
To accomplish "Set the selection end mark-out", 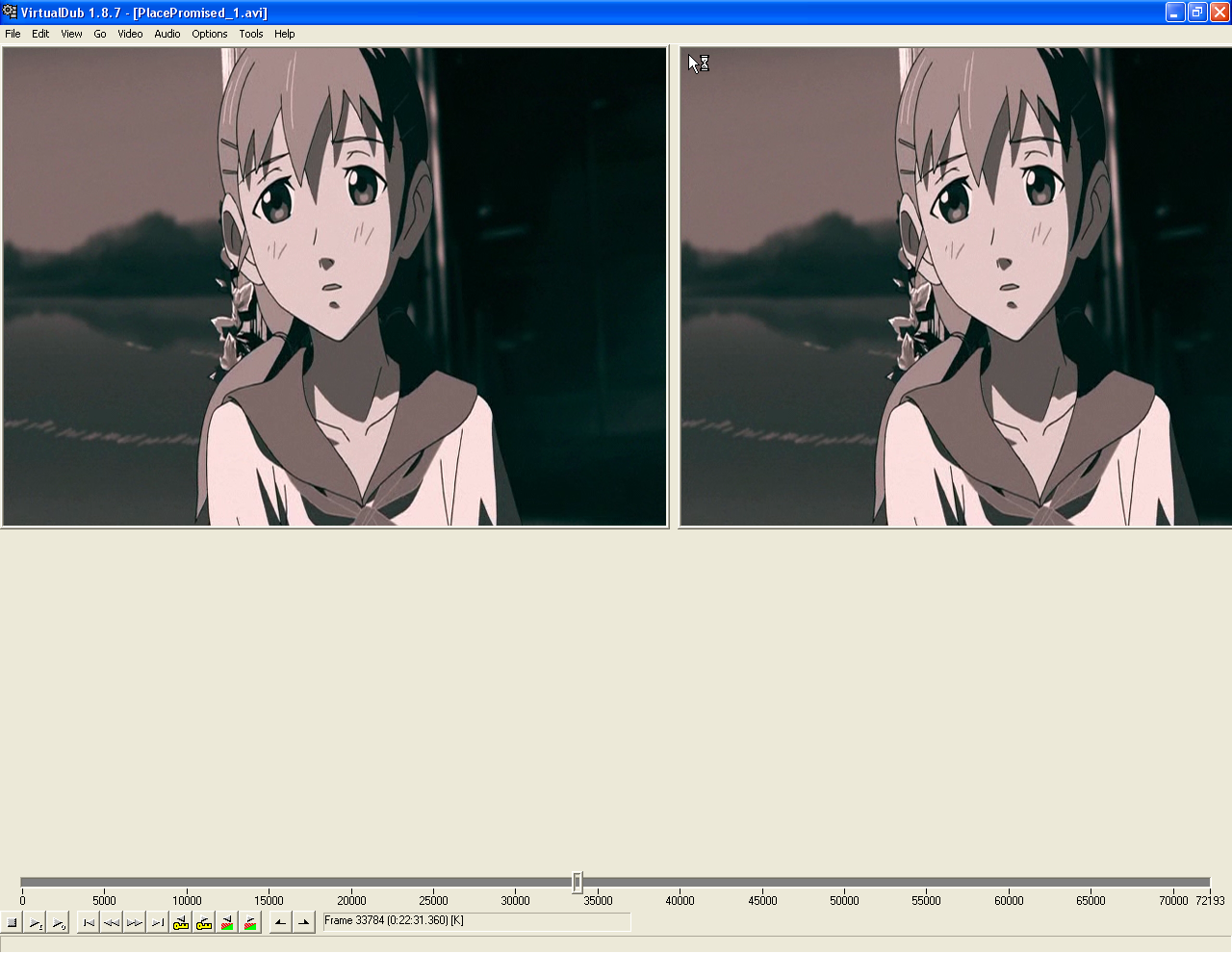I will click(303, 922).
